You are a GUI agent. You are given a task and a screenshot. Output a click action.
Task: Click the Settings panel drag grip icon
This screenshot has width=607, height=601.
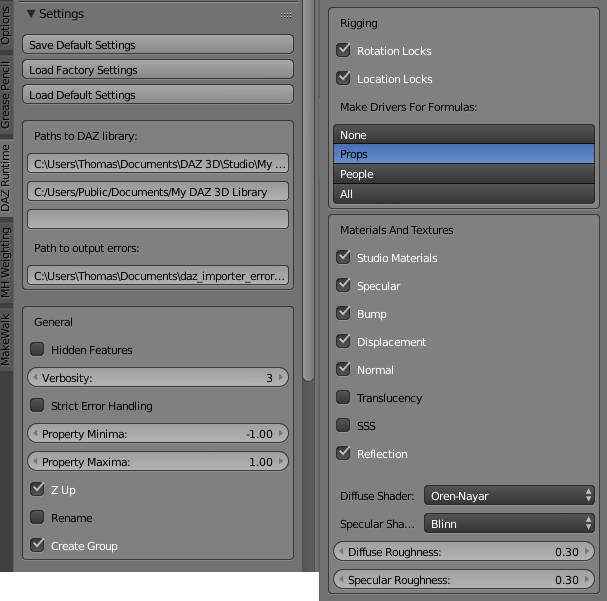tap(286, 15)
